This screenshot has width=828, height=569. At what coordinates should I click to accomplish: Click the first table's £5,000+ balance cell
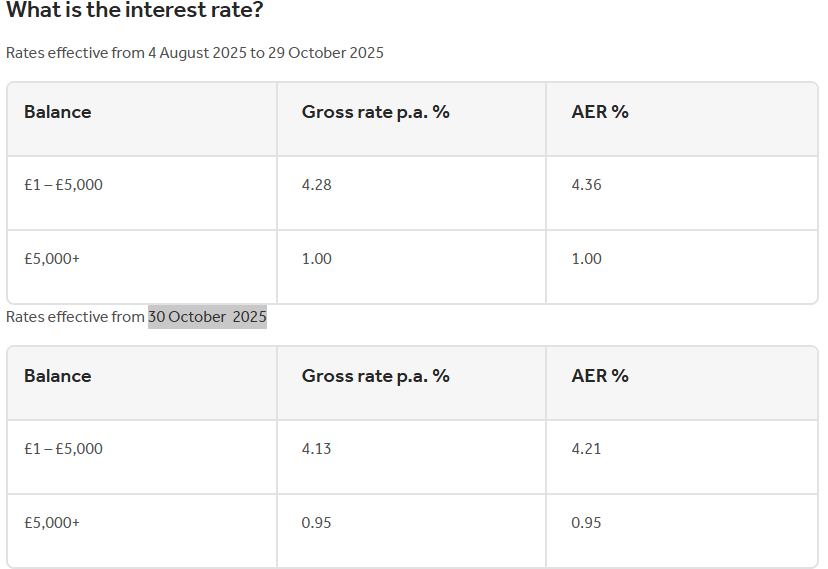click(142, 267)
